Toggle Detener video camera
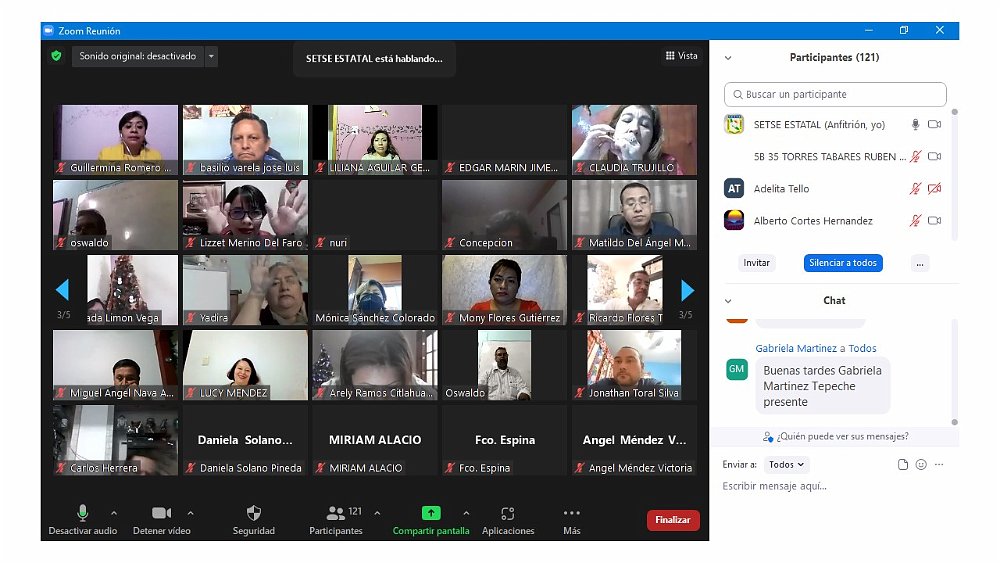The height and width of the screenshot is (563, 1000). (161, 513)
